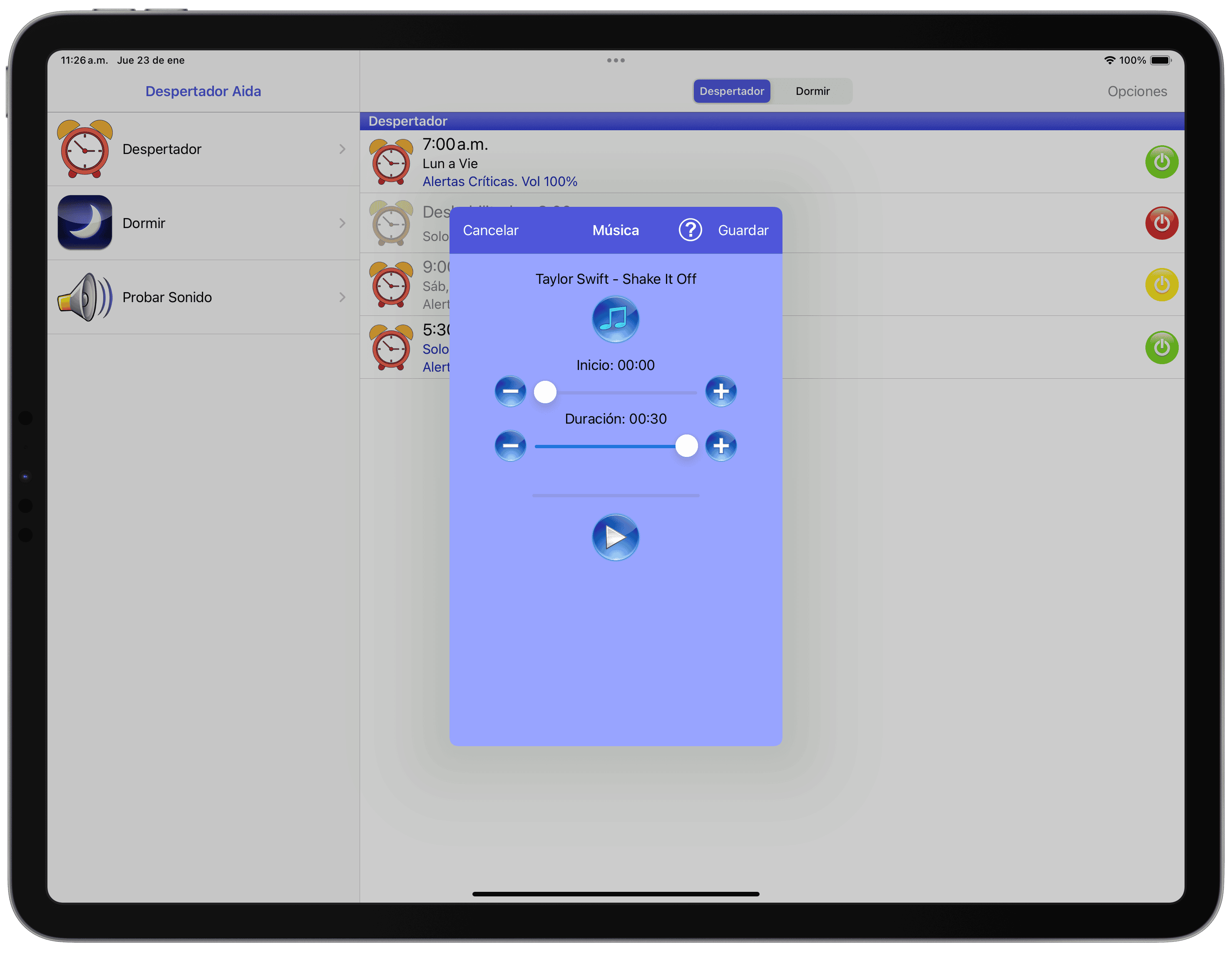Screen dimensions: 1232x953
Task: Open the 7:00 a.m. alarm entry
Action: [772, 162]
